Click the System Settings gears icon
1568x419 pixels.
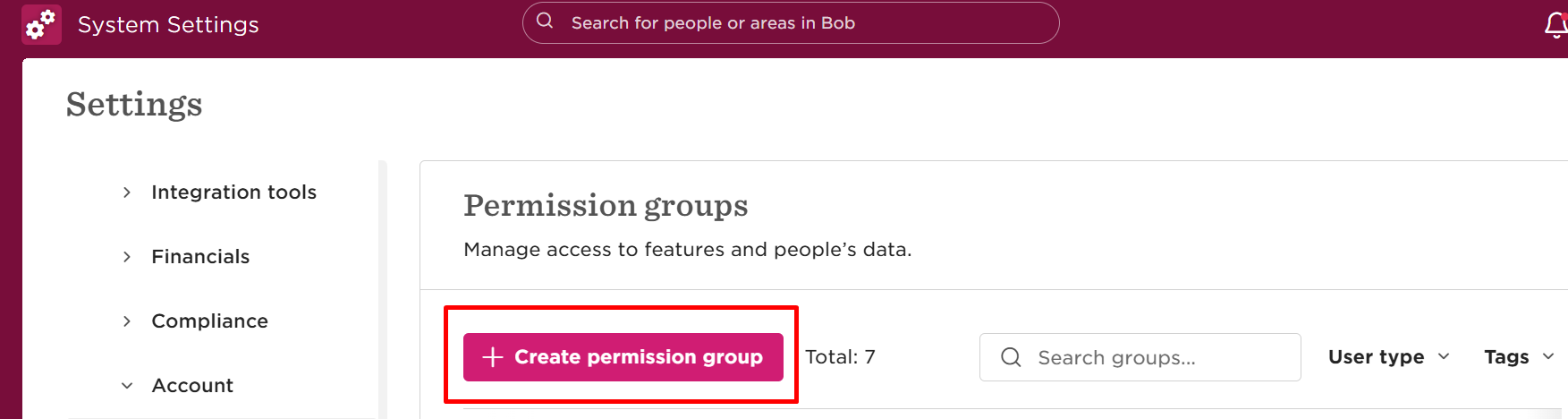41,24
